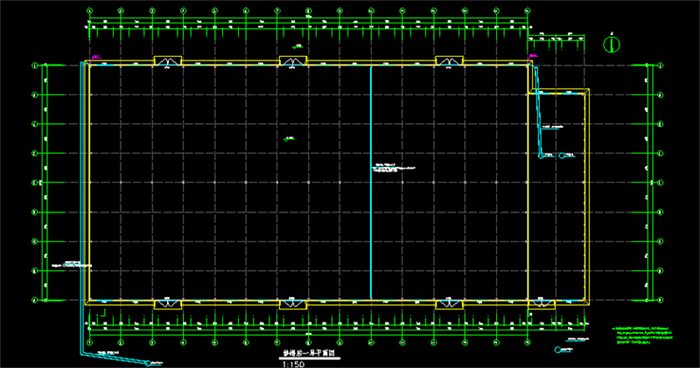Select the white pipe annotation at left wall bottom
The image size is (700, 368).
pyautogui.click(x=71, y=264)
